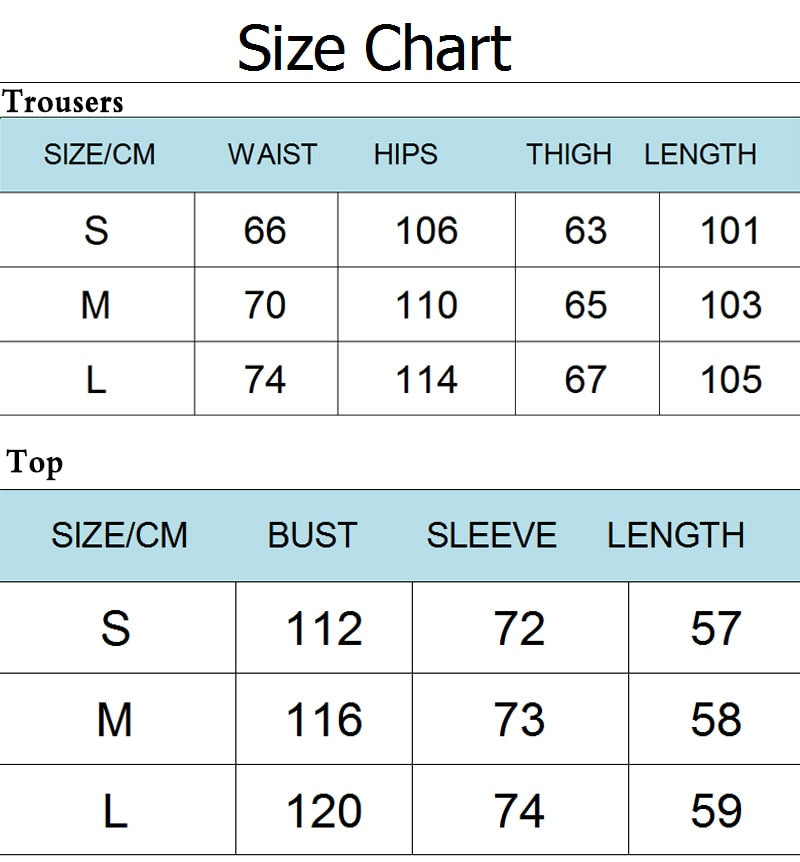
Task: Click the Trousers section label
Action: click(x=63, y=101)
